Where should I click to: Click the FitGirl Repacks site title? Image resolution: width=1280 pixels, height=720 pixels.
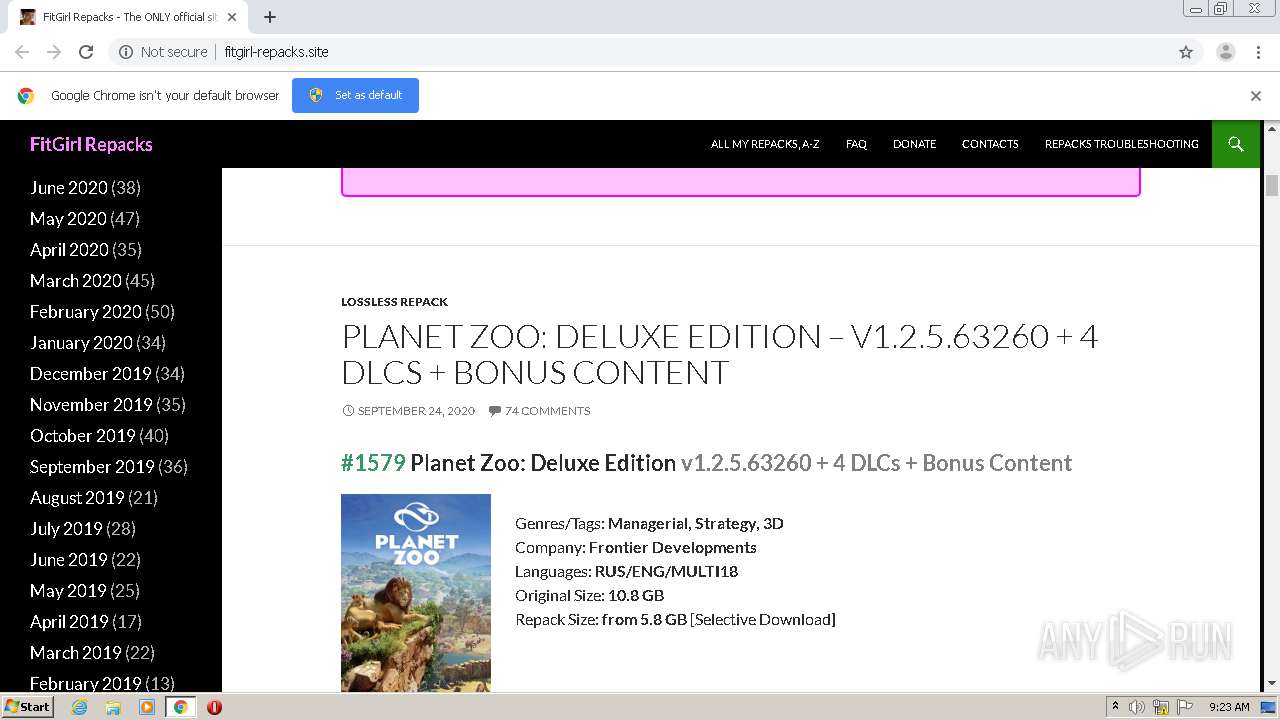click(x=91, y=144)
